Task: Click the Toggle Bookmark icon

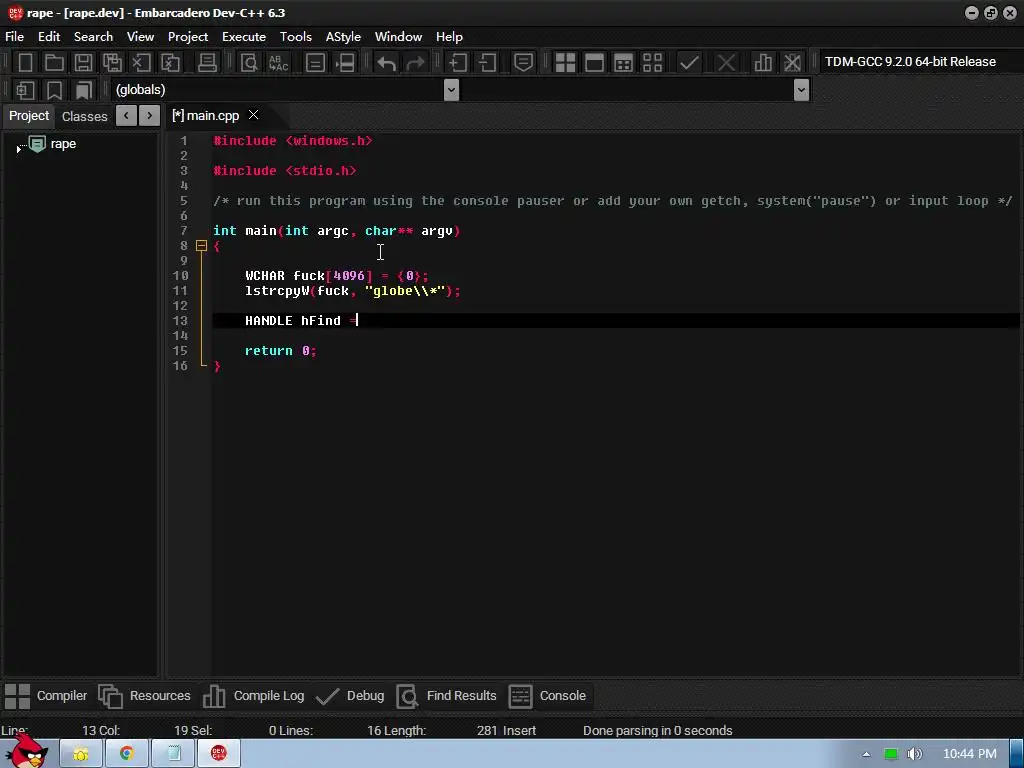Action: click(x=54, y=89)
